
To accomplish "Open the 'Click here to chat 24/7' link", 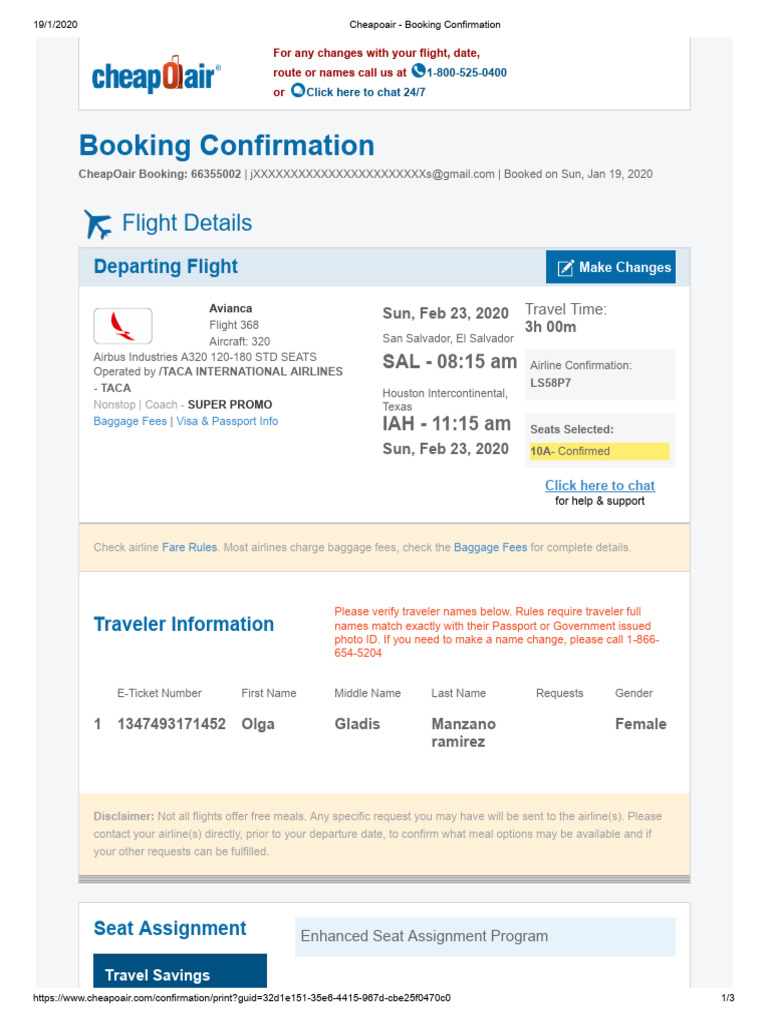I will (x=365, y=92).
